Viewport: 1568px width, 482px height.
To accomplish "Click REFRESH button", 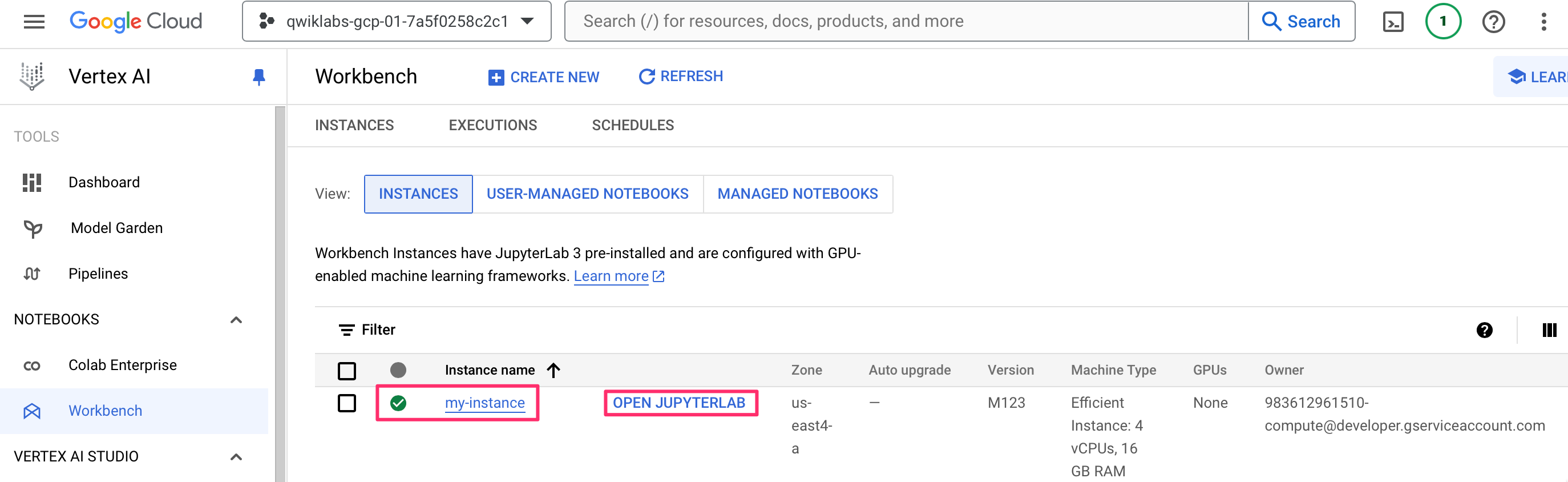I will (x=681, y=76).
